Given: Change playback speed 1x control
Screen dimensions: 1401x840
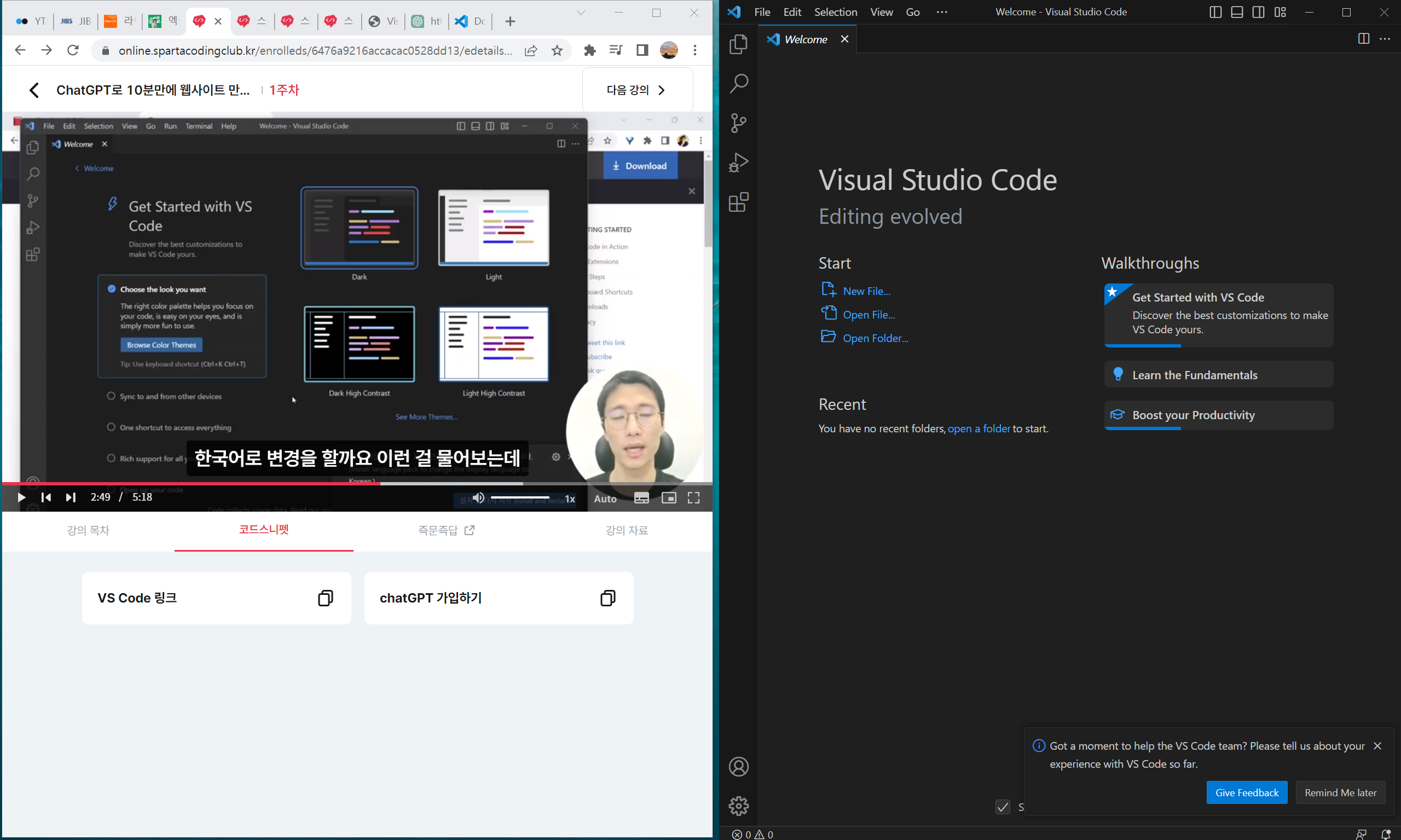Looking at the screenshot, I should coord(570,499).
